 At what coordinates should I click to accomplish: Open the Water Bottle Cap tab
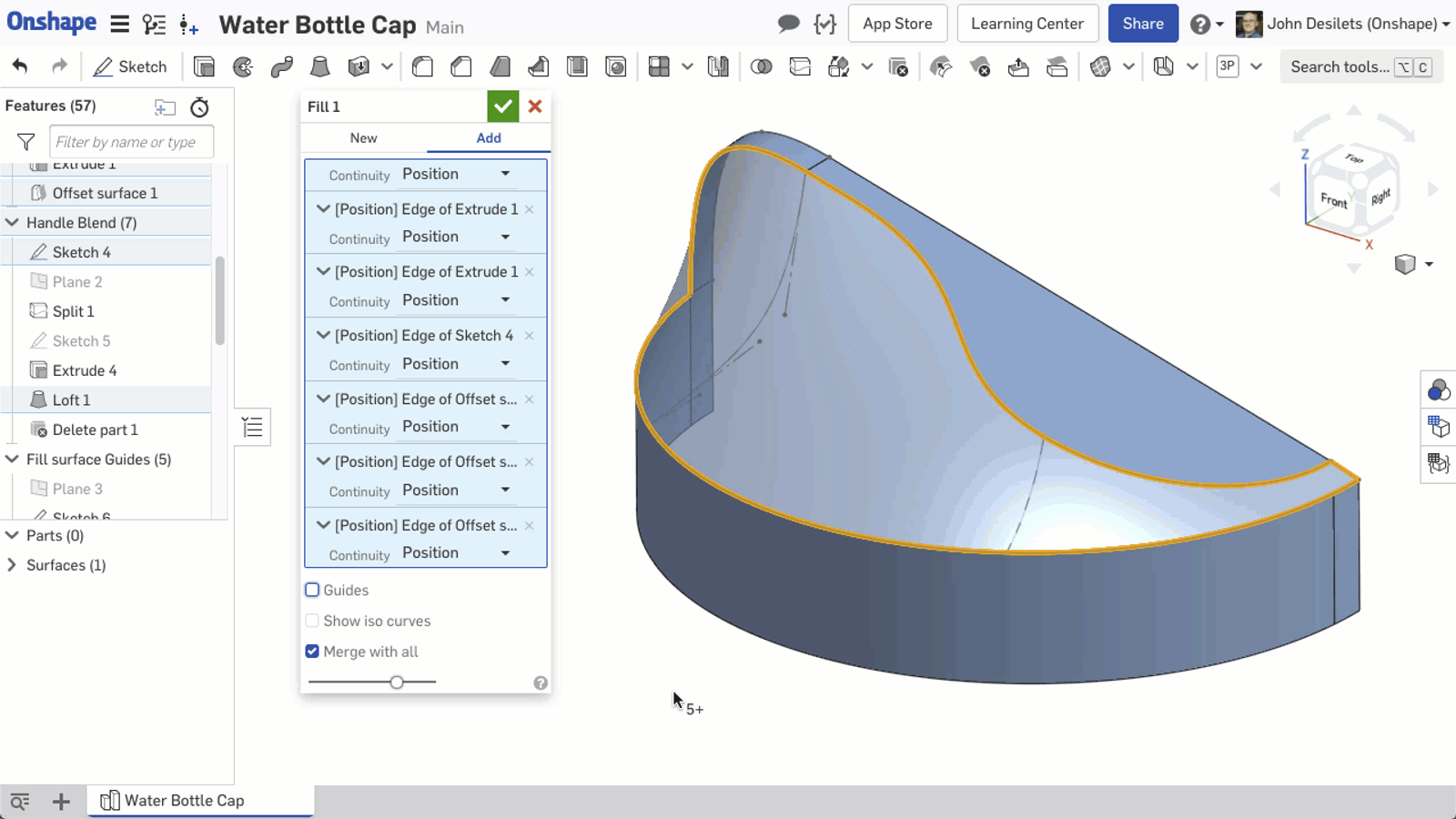[x=184, y=801]
